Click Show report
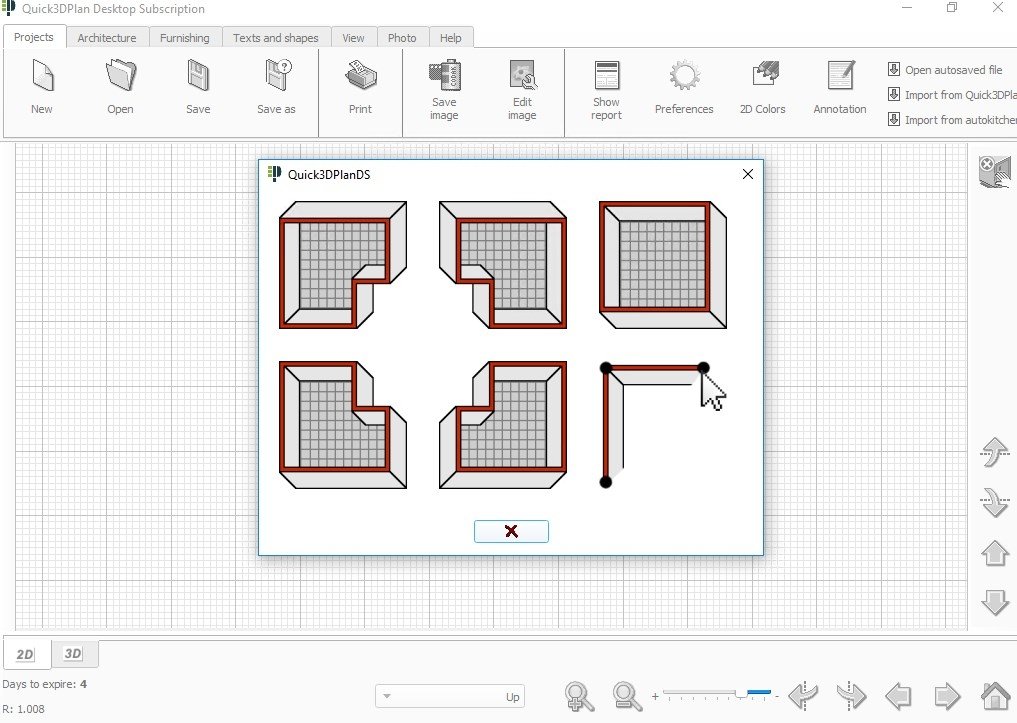1017x723 pixels. point(606,89)
